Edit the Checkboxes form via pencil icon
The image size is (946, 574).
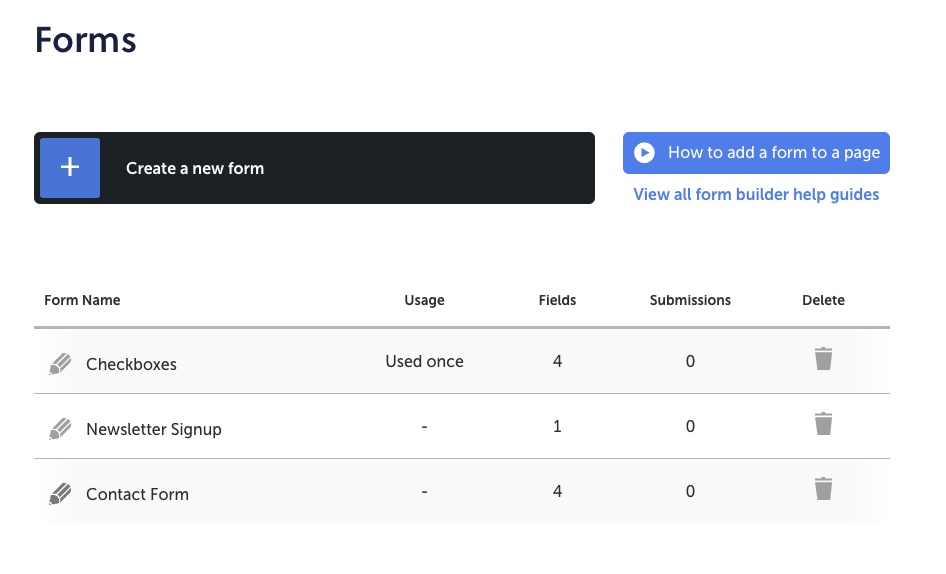point(60,364)
